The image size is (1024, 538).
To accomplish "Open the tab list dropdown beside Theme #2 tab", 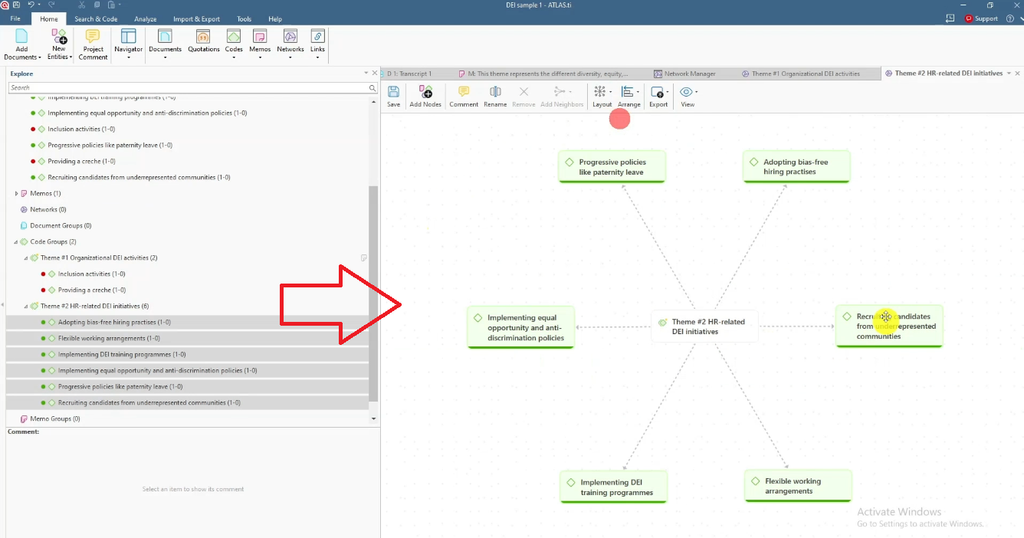I will click(x=1008, y=73).
